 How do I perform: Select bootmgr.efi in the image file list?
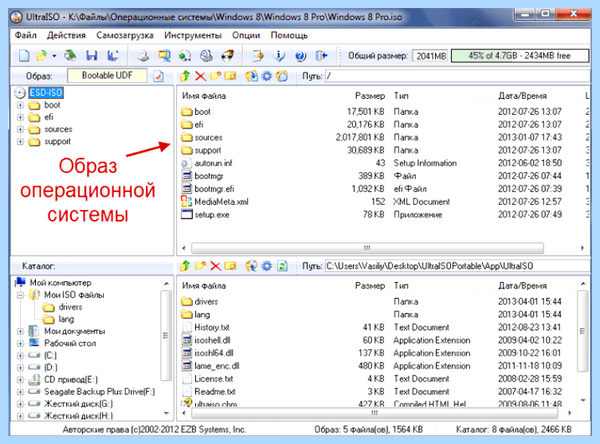click(214, 189)
